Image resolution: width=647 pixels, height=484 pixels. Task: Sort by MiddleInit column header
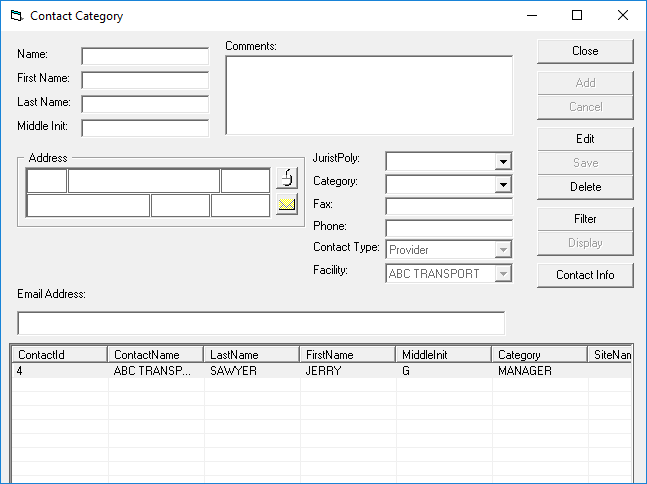pos(444,354)
